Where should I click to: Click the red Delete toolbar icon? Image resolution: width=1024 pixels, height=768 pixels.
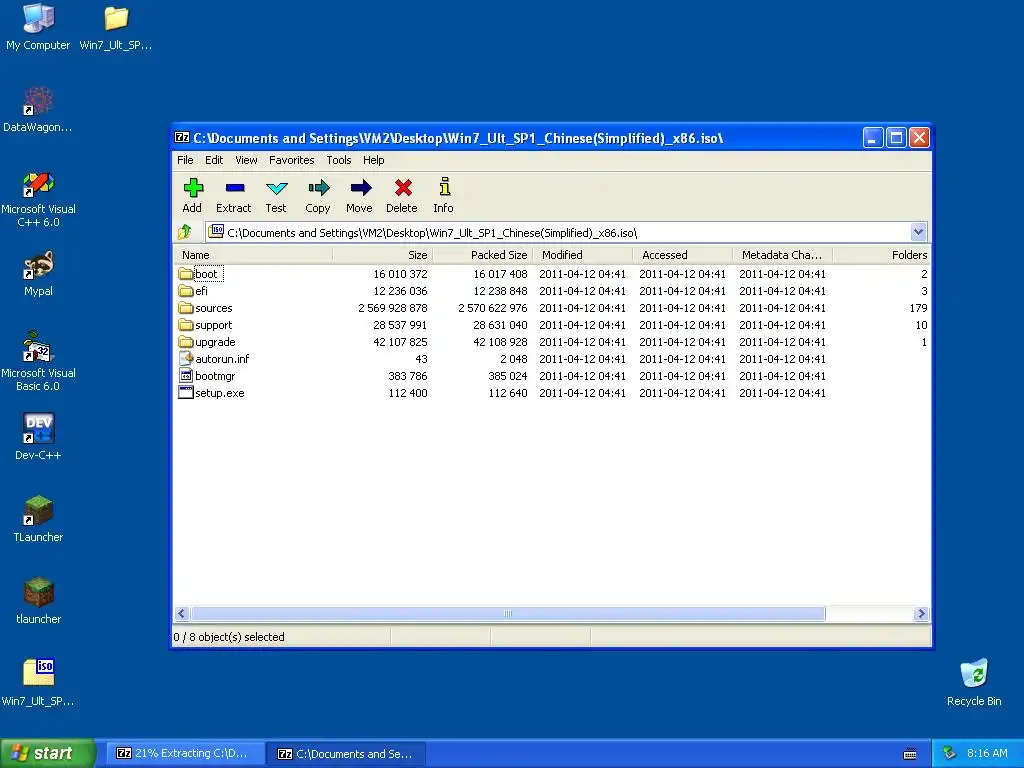pyautogui.click(x=403, y=189)
